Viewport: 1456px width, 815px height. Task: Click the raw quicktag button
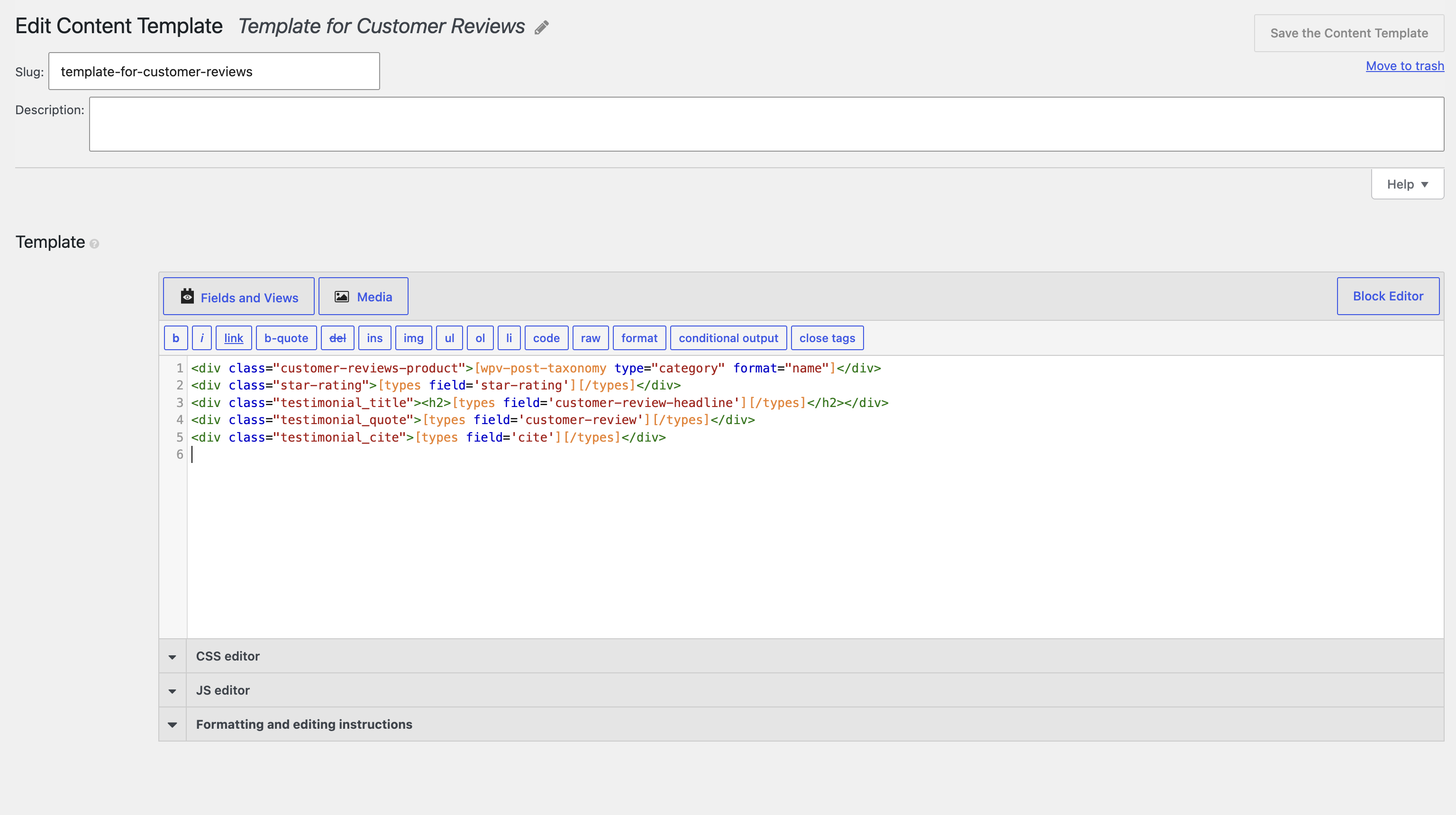pyautogui.click(x=591, y=338)
